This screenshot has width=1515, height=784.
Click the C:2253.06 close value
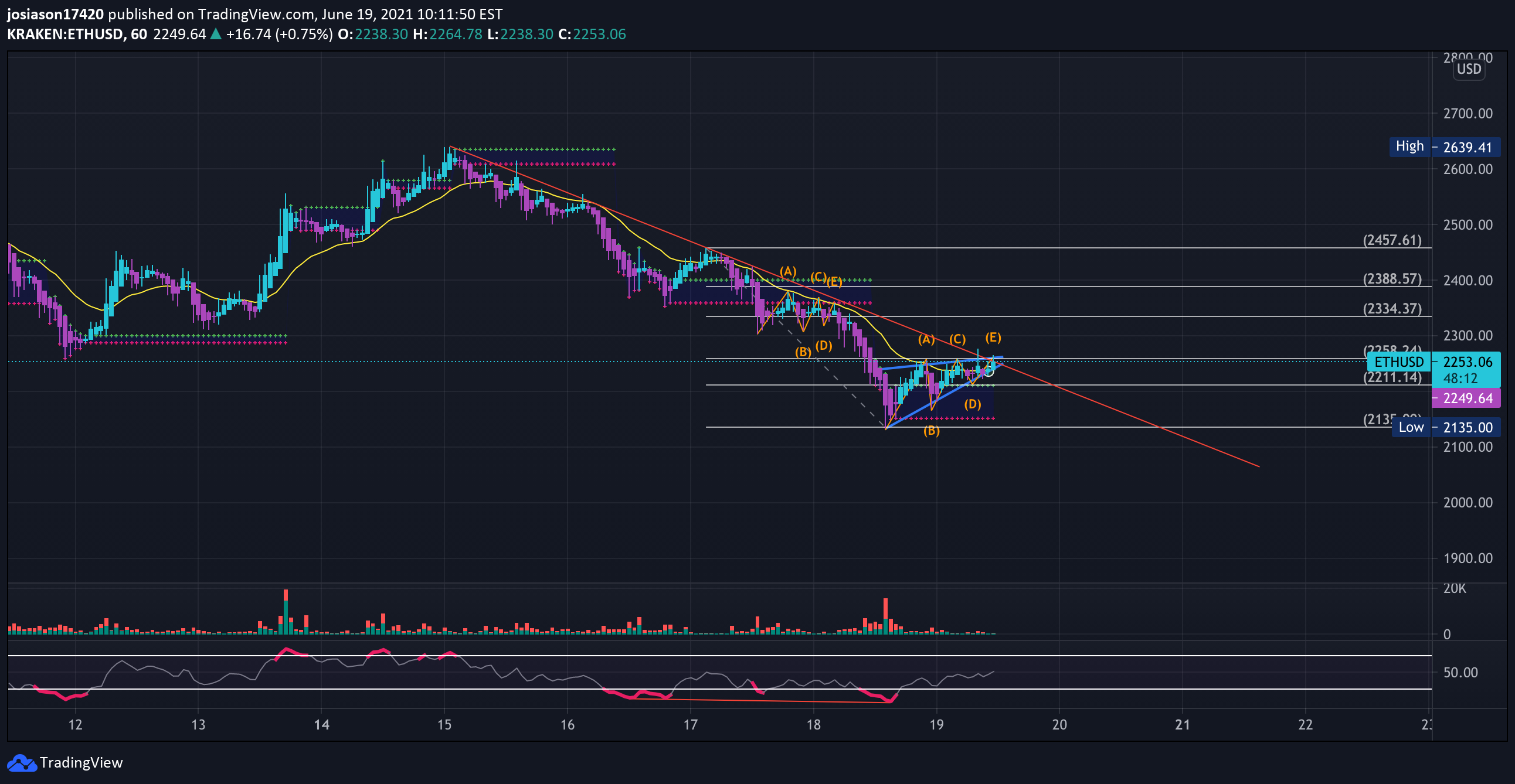pos(592,34)
